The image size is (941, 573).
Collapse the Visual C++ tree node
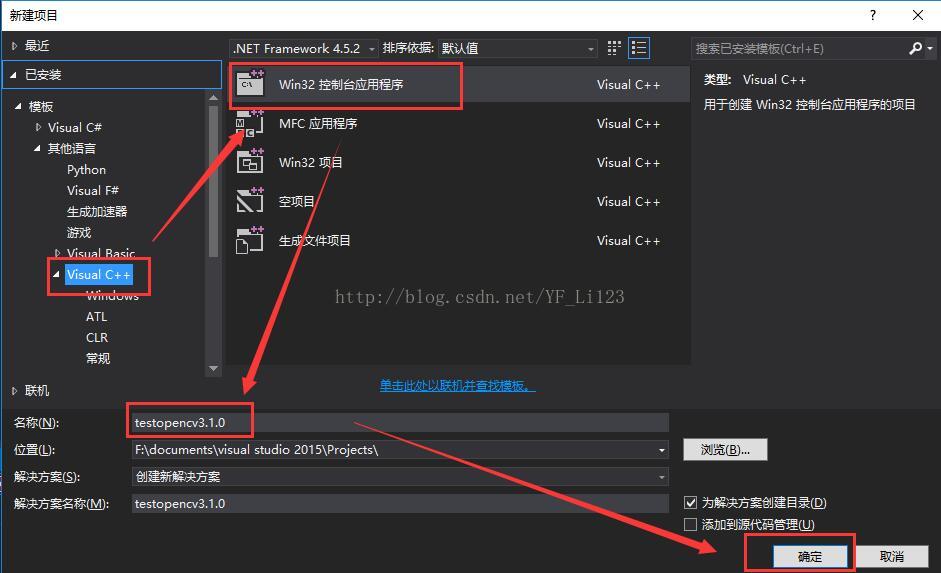pos(56,274)
